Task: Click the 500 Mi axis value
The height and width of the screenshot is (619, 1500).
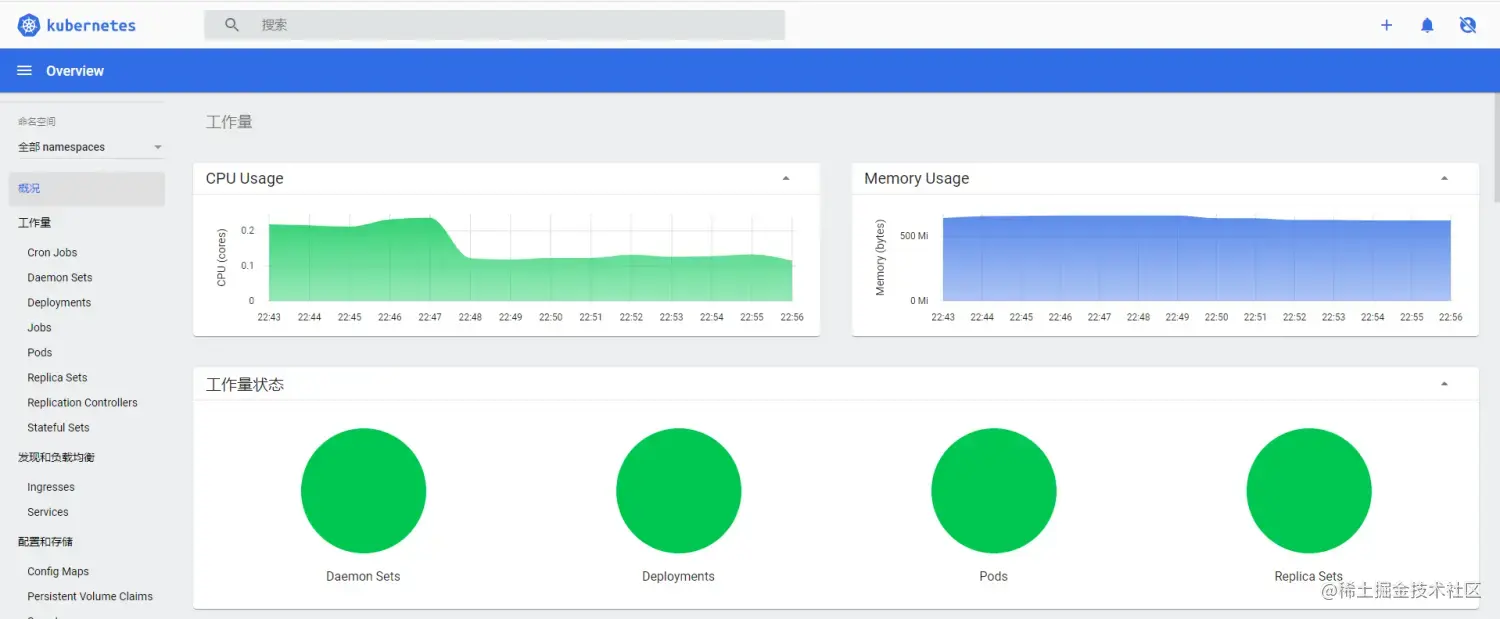Action: (914, 236)
